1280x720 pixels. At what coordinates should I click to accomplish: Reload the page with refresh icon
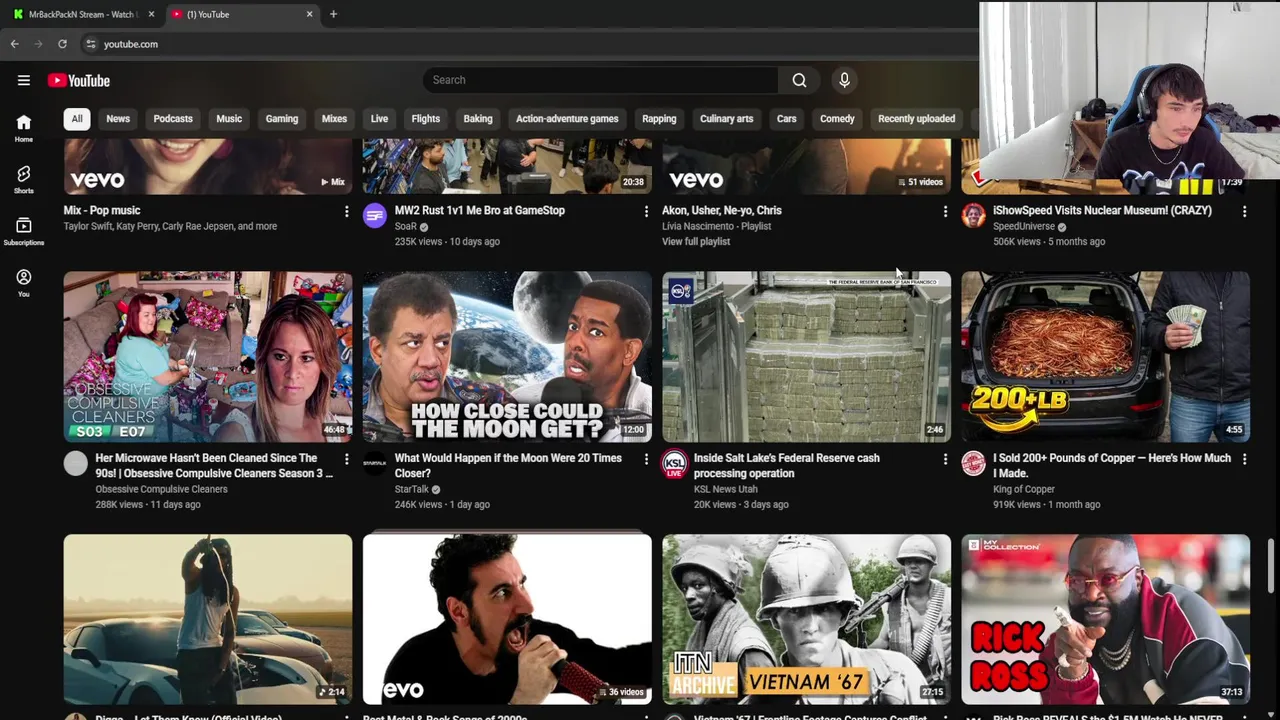point(62,44)
